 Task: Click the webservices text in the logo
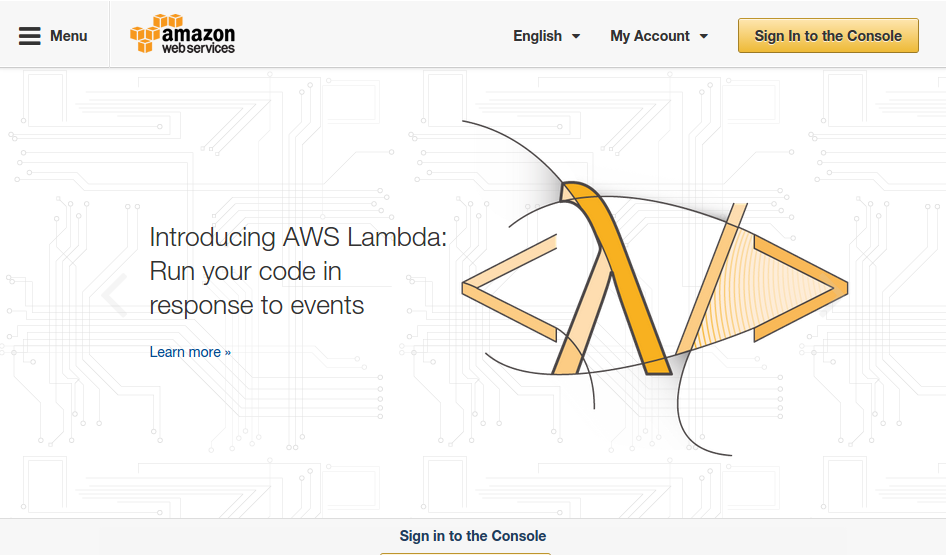pyautogui.click(x=198, y=48)
